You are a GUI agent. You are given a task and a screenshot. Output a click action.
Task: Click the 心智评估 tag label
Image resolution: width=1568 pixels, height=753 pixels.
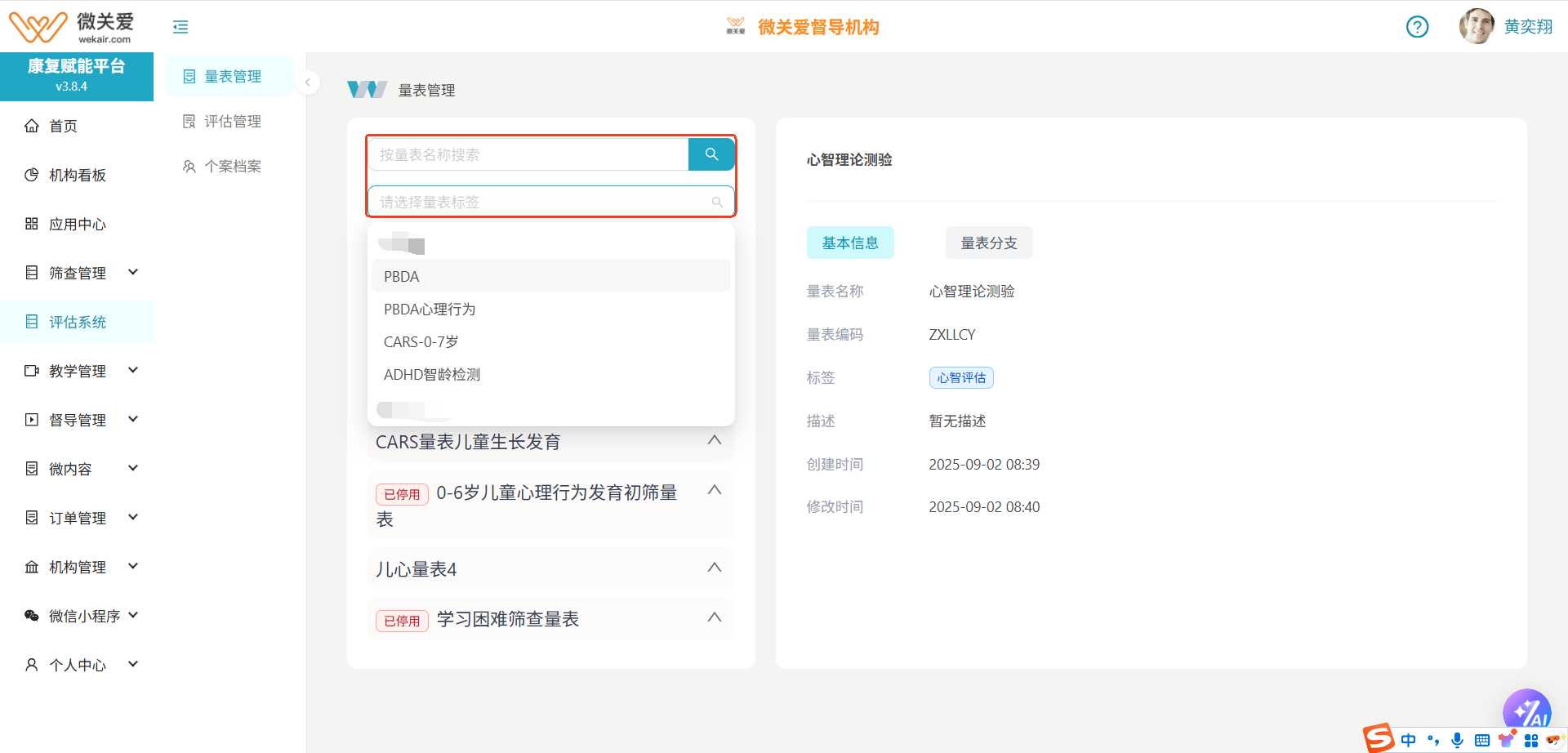960,377
